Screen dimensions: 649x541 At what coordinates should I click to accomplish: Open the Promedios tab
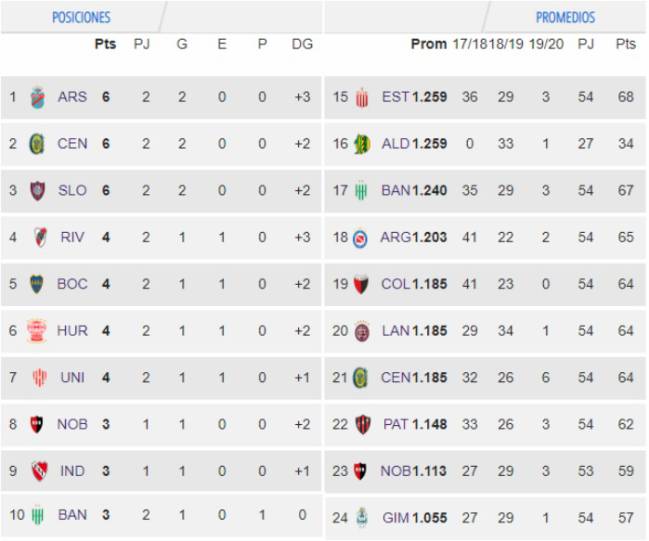(565, 17)
